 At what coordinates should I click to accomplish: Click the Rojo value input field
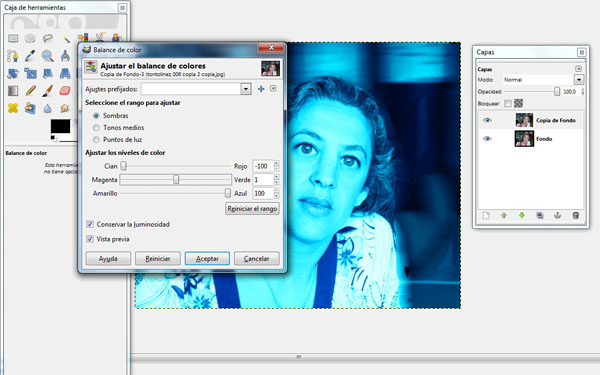[x=263, y=166]
